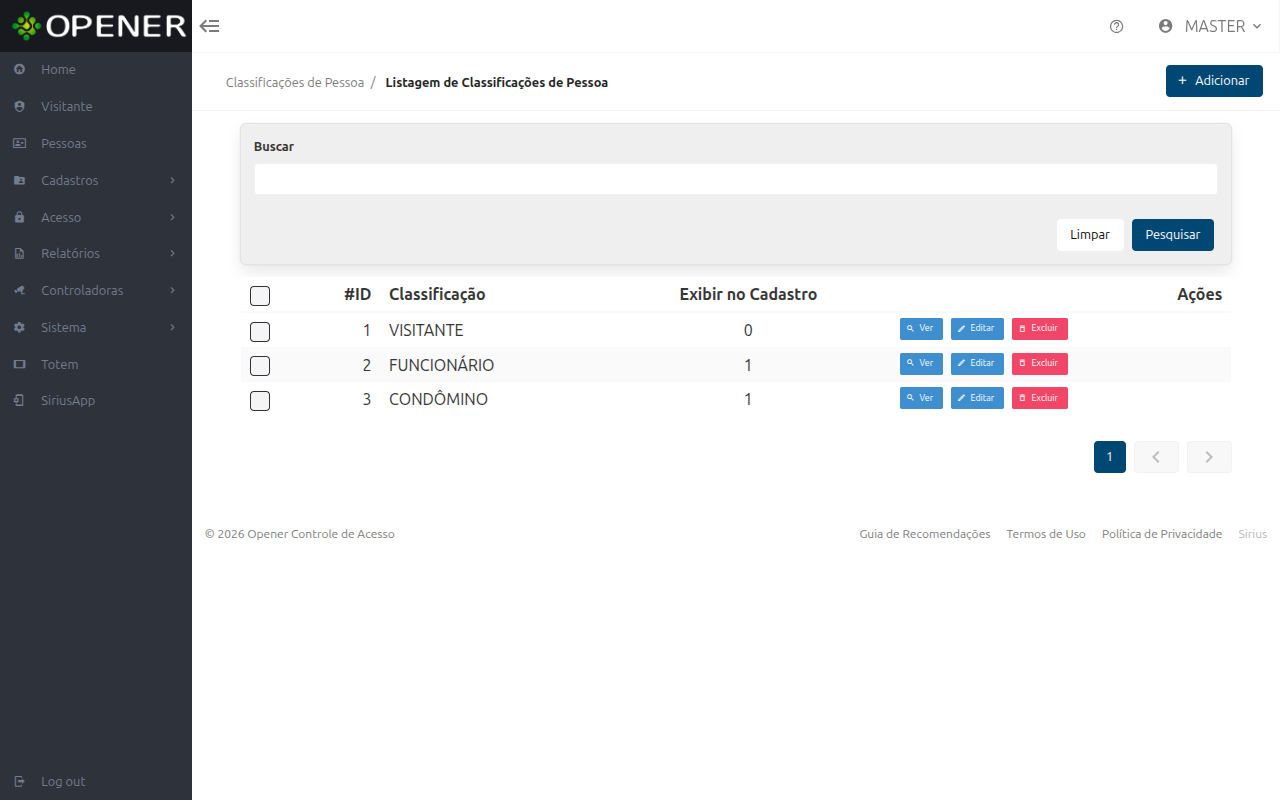The width and height of the screenshot is (1280, 800).
Task: Click Excluir for the FUNCIONÁRIO row
Action: (1040, 364)
